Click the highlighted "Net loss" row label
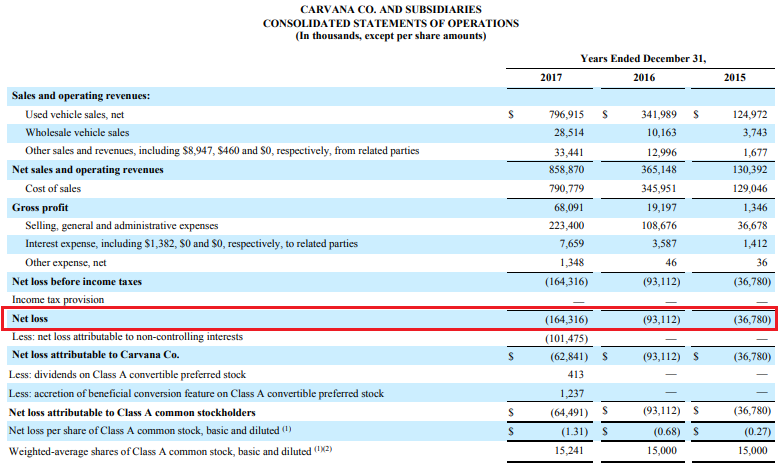The width and height of the screenshot is (779, 467). pos(30,319)
